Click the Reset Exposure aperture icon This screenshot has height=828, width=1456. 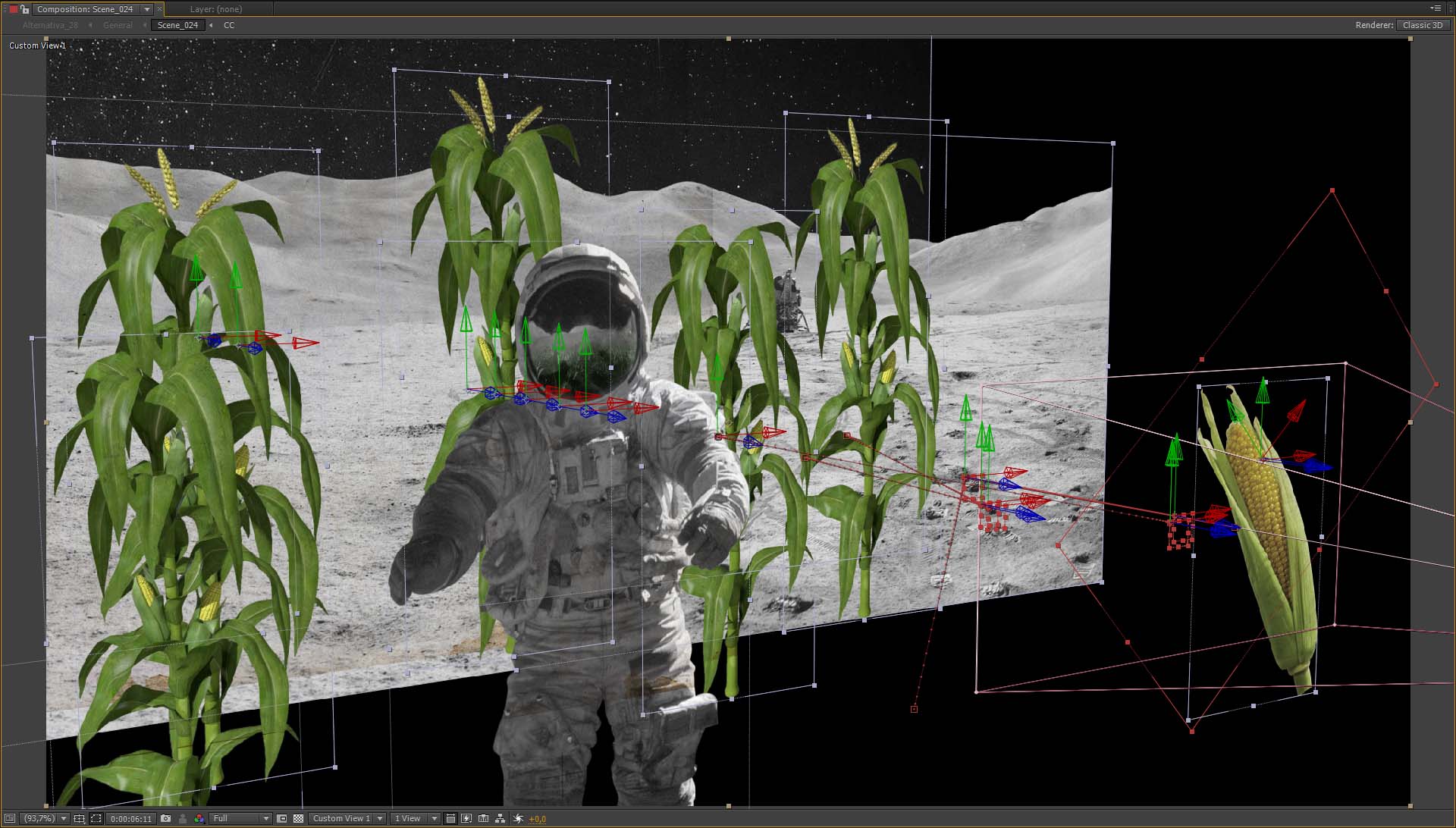pyautogui.click(x=519, y=818)
